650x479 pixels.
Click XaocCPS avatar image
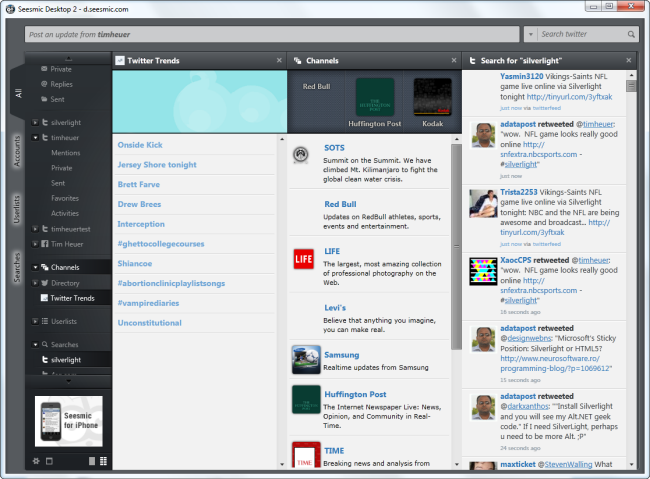[483, 271]
